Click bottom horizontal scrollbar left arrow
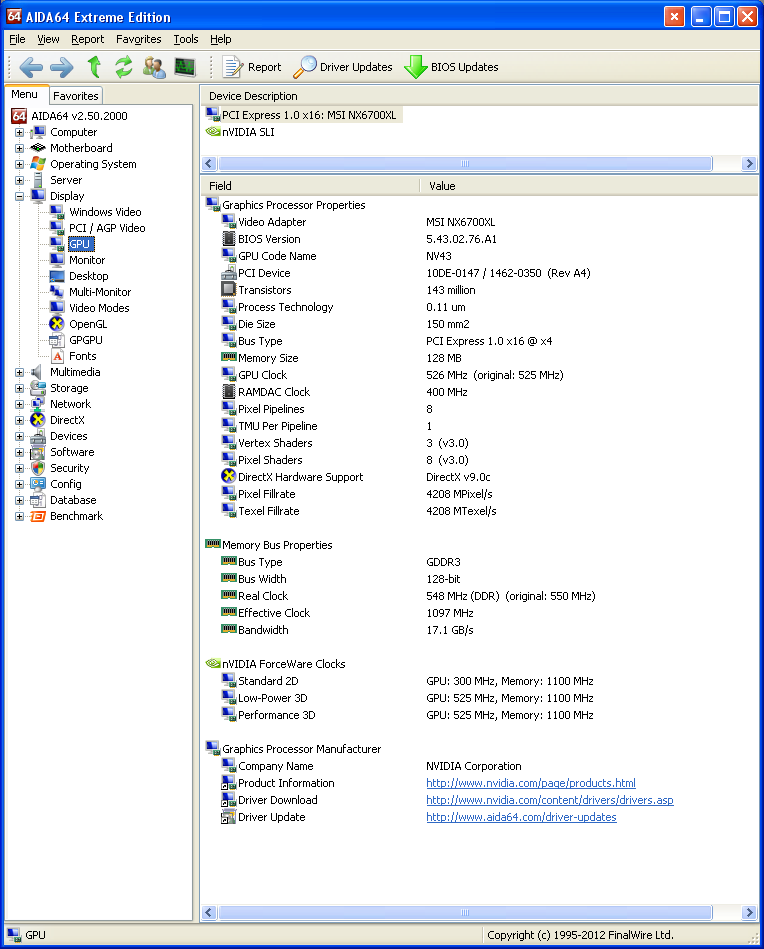The height and width of the screenshot is (949, 764). (x=209, y=912)
